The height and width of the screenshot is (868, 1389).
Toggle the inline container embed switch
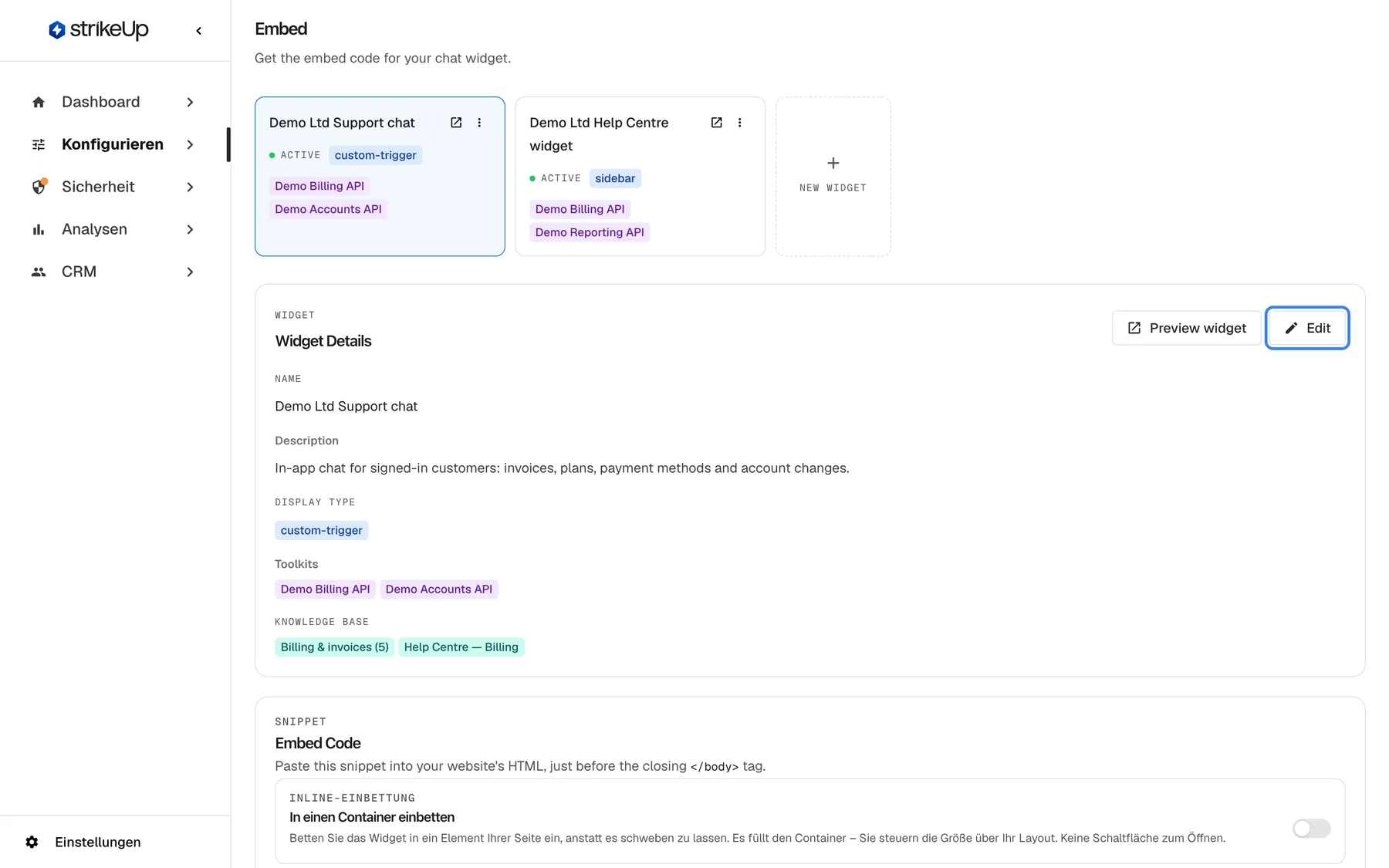point(1312,828)
